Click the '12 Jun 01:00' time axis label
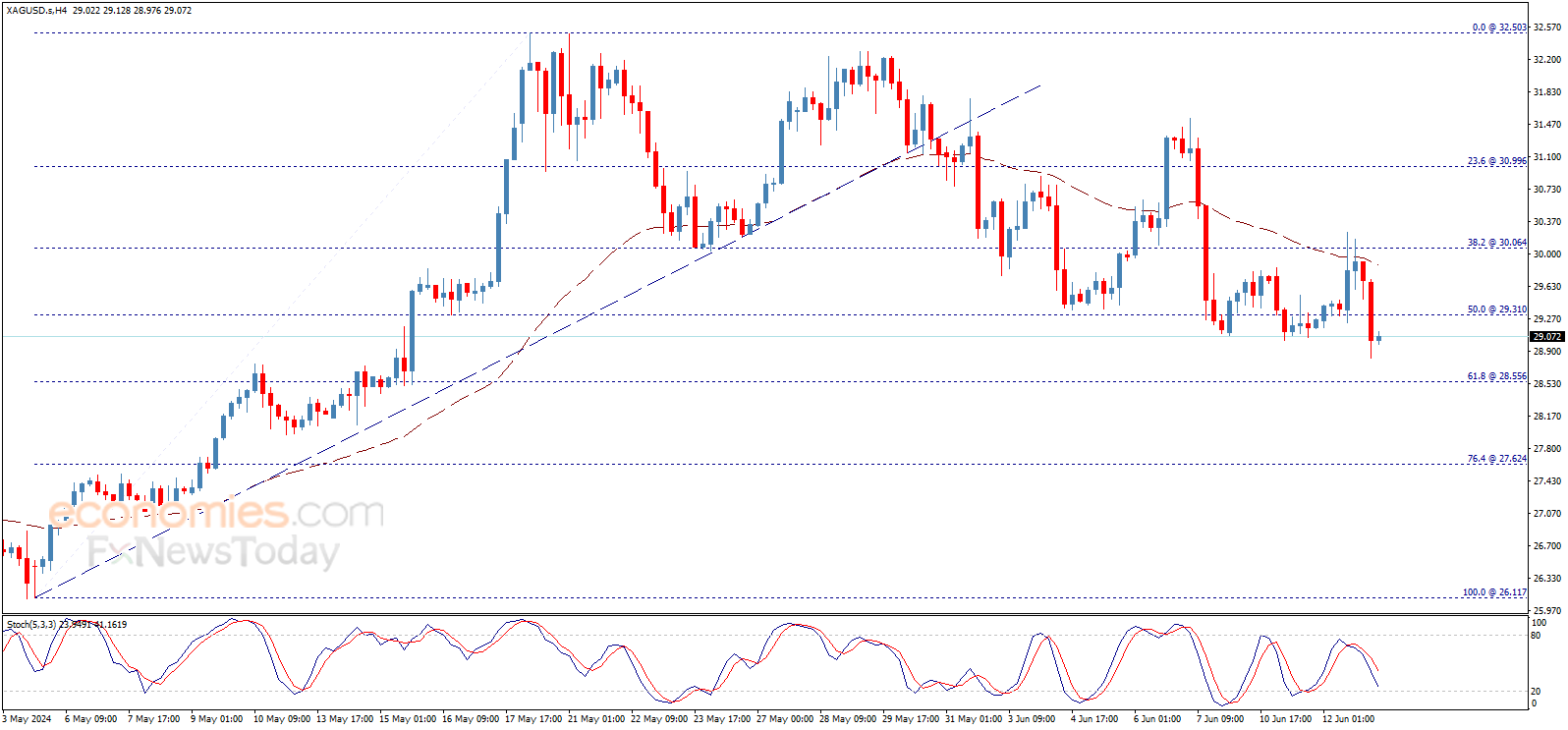This screenshot has width=1568, height=730. click(1348, 719)
